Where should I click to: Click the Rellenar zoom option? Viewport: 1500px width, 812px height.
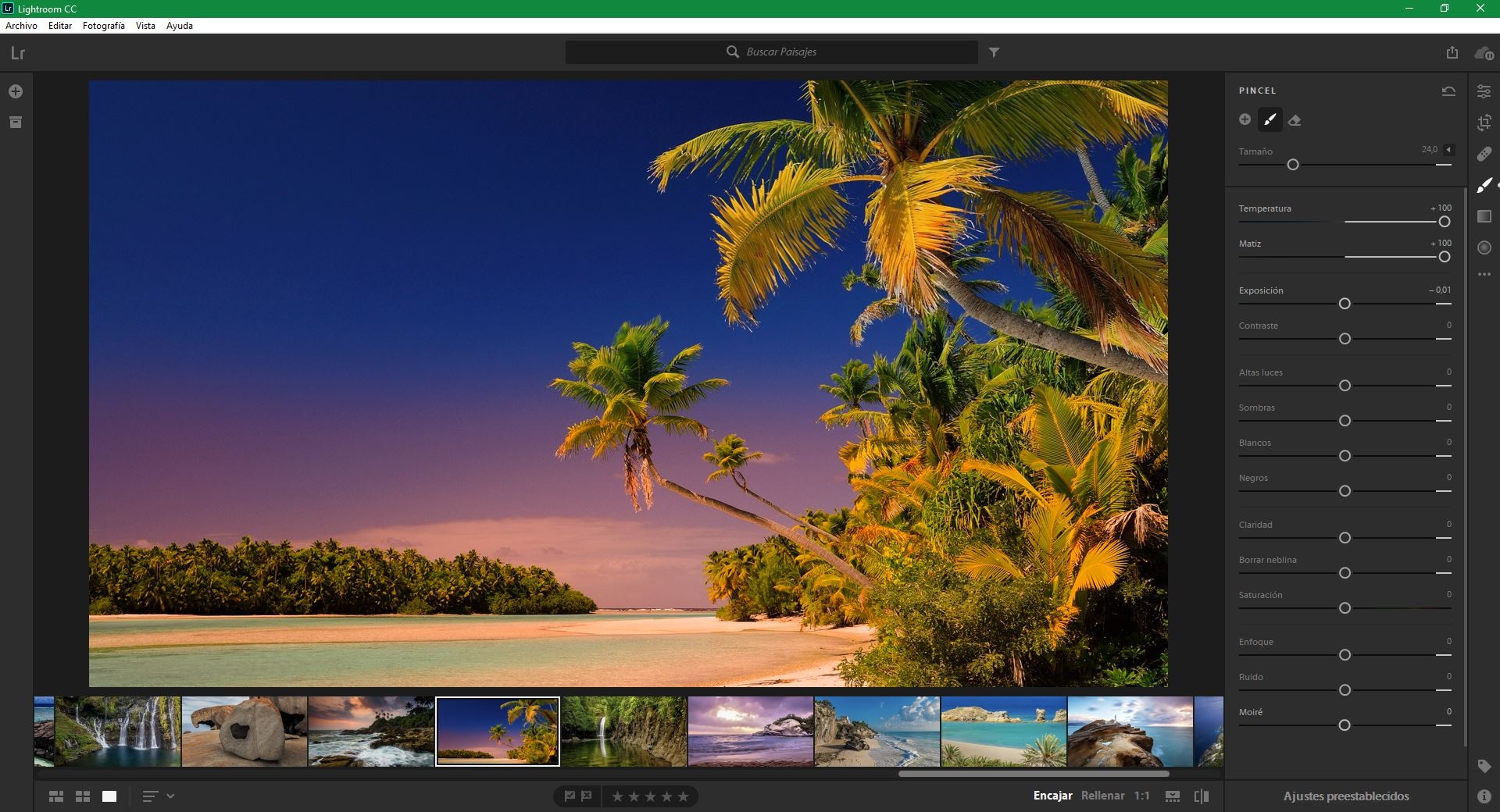(1102, 796)
